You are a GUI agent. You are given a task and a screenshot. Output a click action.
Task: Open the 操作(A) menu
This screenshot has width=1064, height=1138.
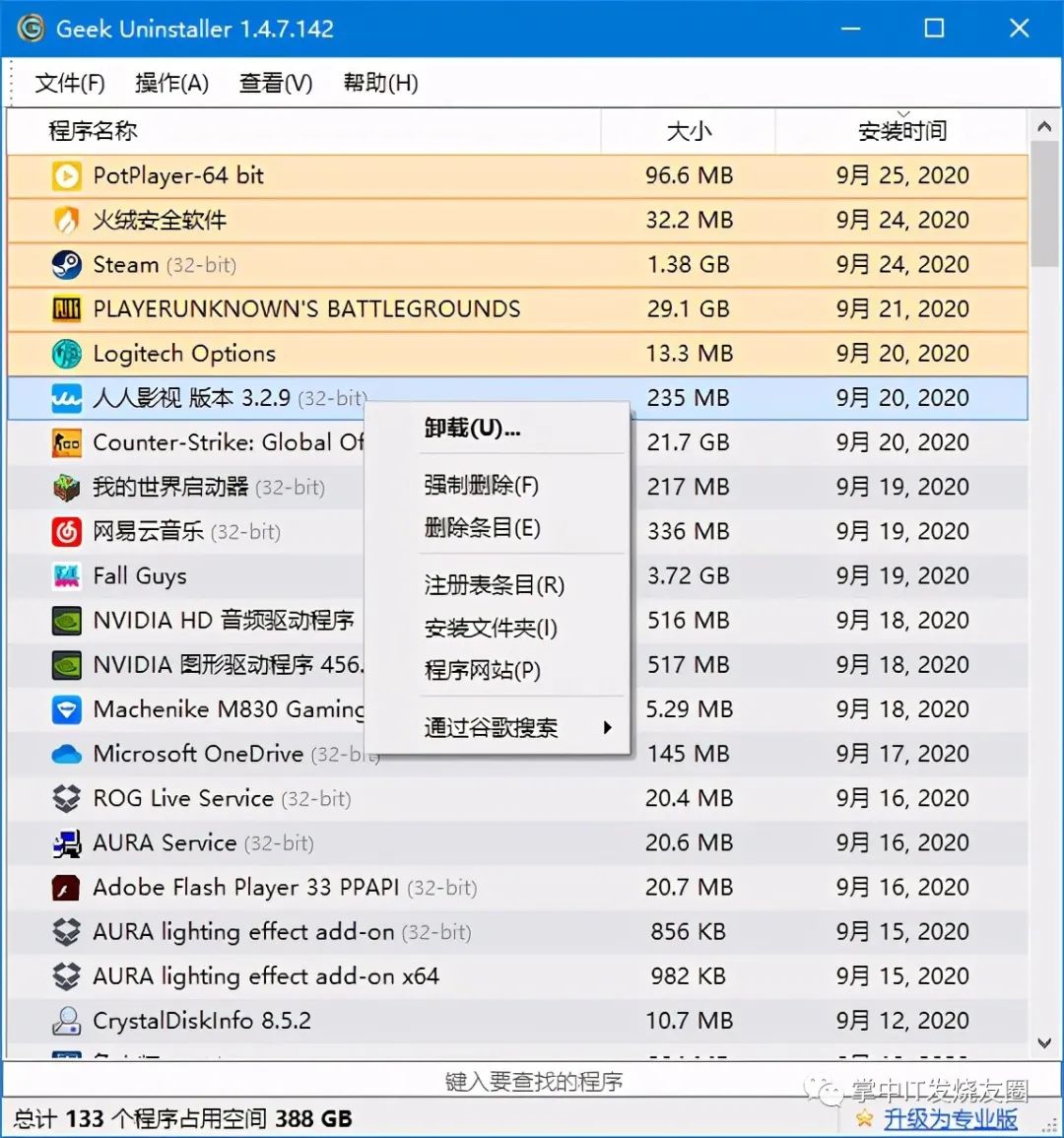pos(172,83)
